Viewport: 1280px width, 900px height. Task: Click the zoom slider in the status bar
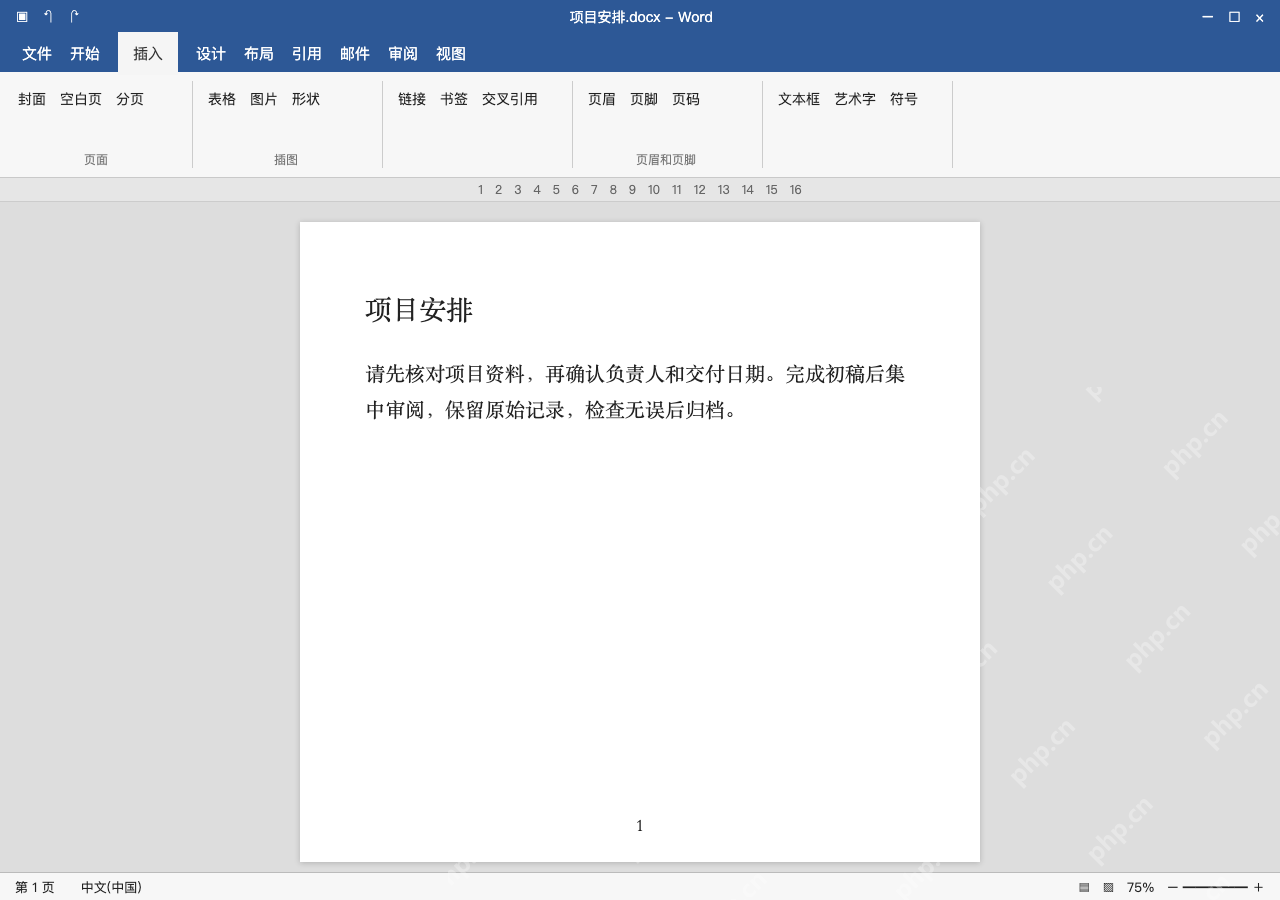(x=1215, y=887)
